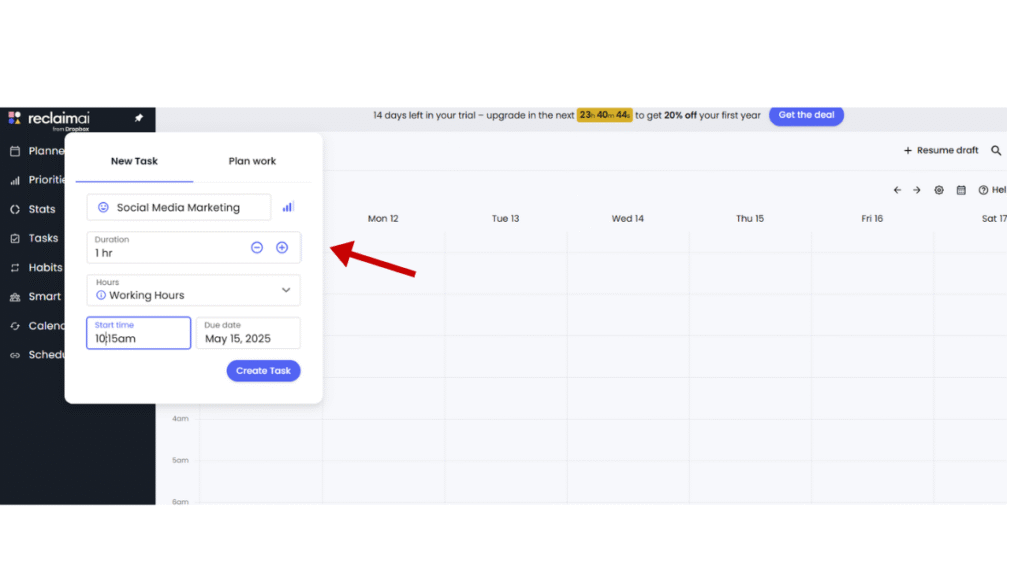Increase duration with the plus button
The width and height of the screenshot is (1024, 576).
(x=282, y=247)
